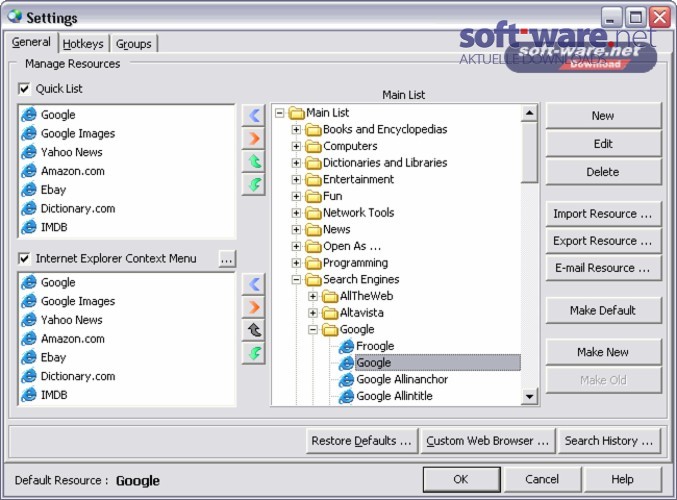The image size is (677, 500).
Task: Click the Main List root folder icon
Action: 297,113
